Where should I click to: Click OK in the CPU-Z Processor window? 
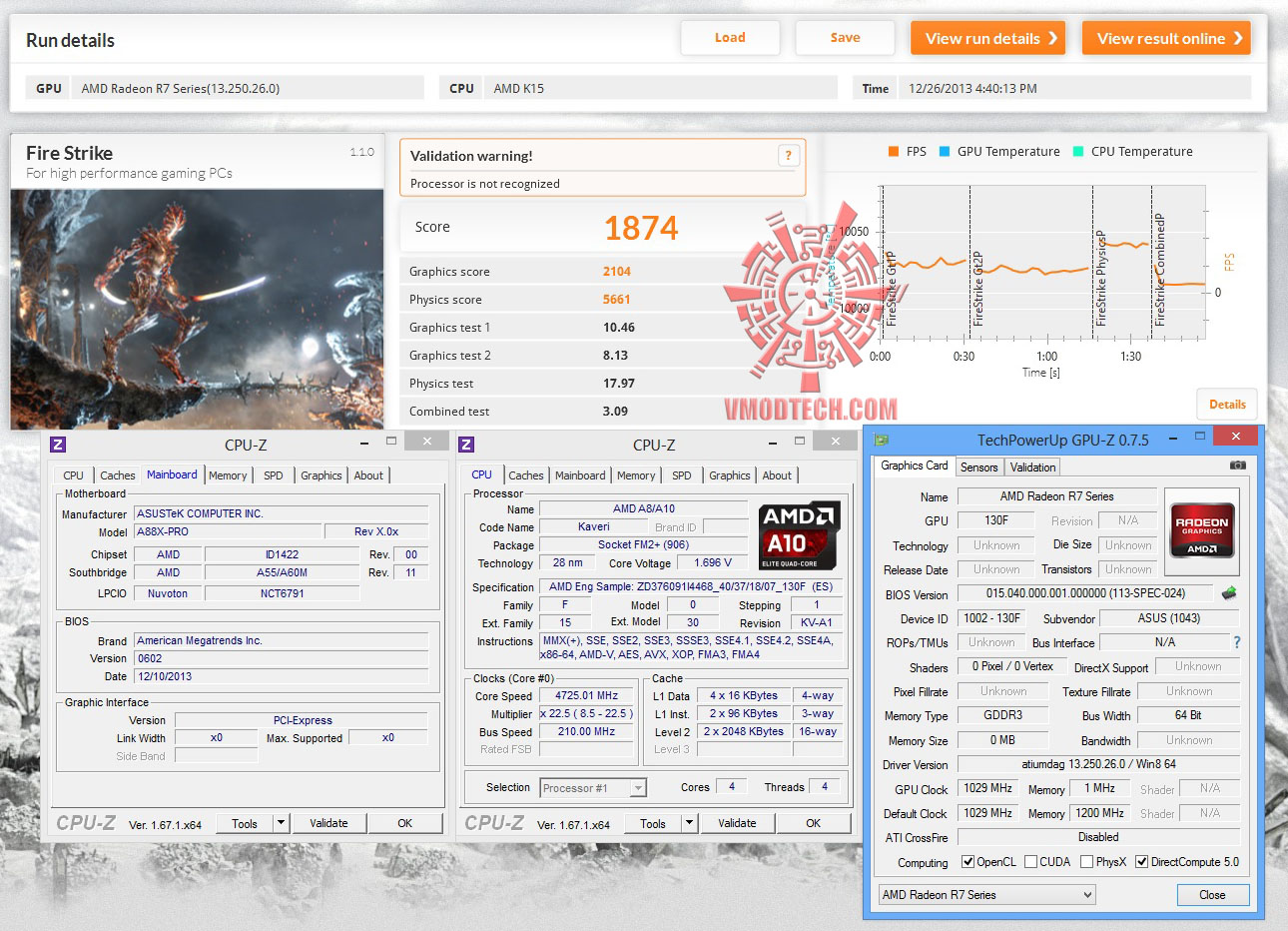[x=814, y=823]
